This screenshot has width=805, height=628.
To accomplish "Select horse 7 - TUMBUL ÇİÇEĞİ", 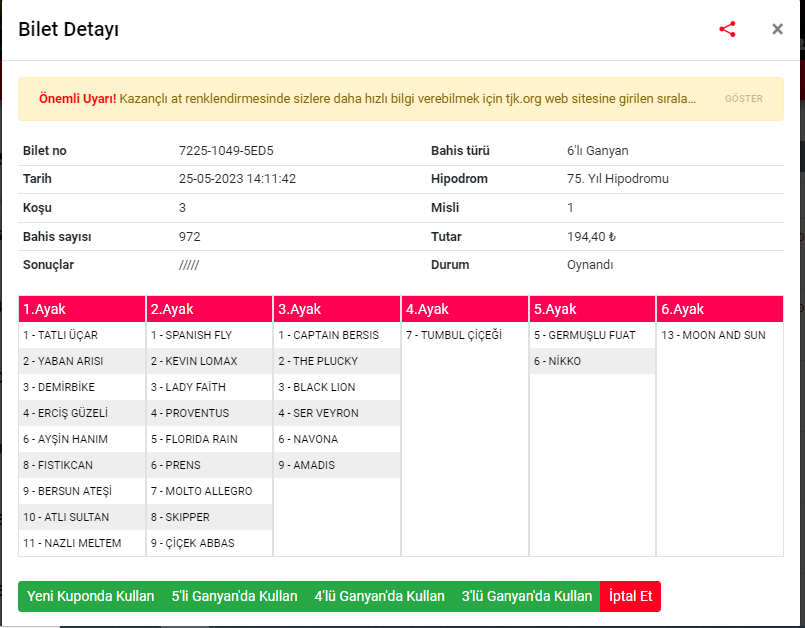I will 465,335.
